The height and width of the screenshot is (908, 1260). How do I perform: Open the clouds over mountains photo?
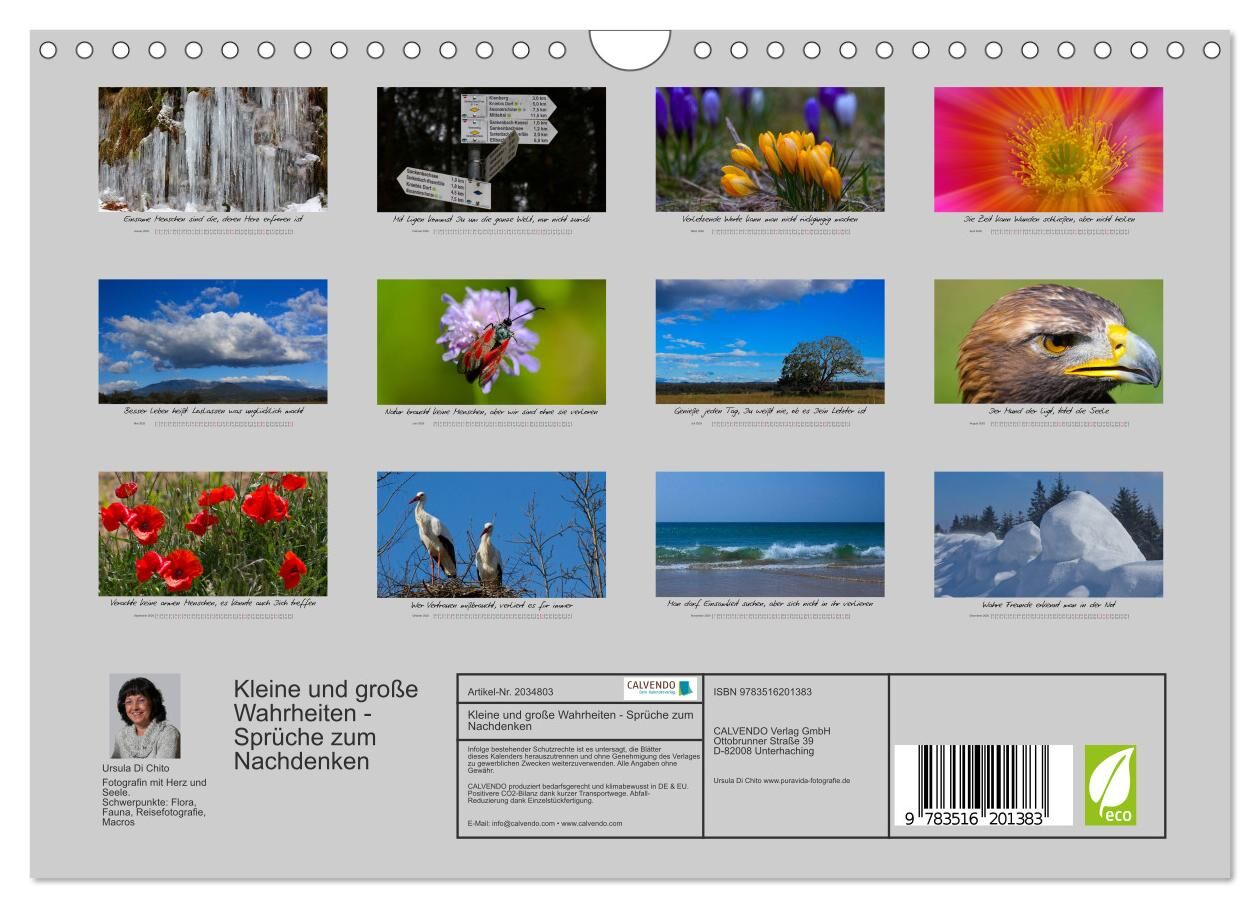click(x=212, y=341)
